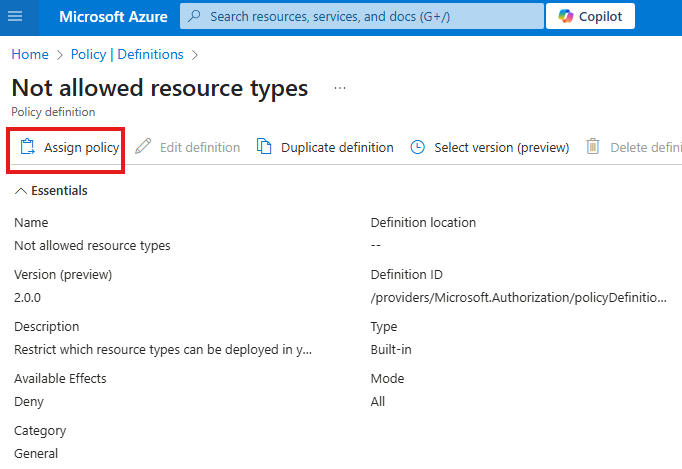
Task: Click the Definition location value '--'
Action: (375, 246)
